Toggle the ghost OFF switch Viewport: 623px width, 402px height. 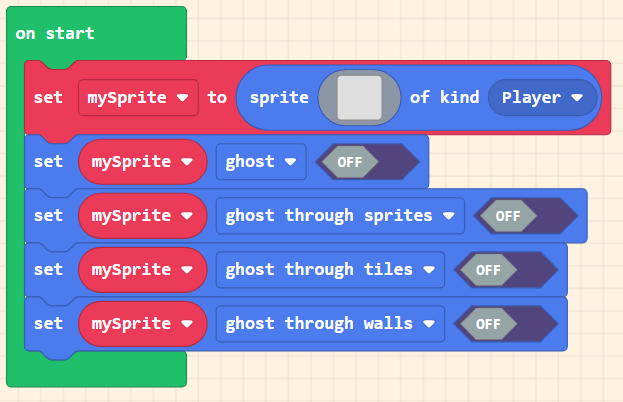366,161
